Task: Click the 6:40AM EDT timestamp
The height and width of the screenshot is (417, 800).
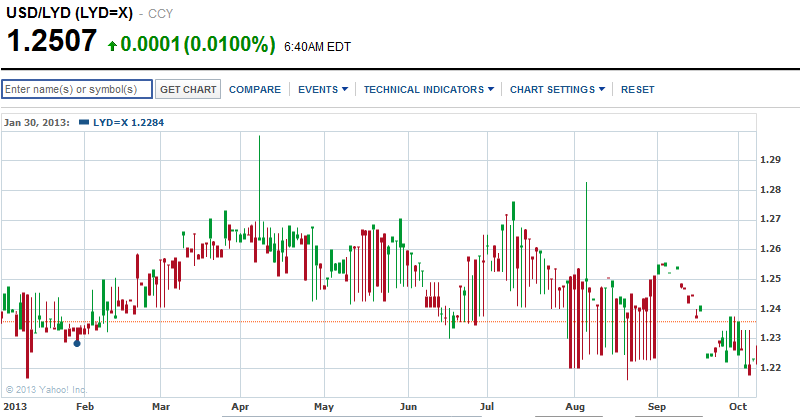Action: click(x=317, y=47)
